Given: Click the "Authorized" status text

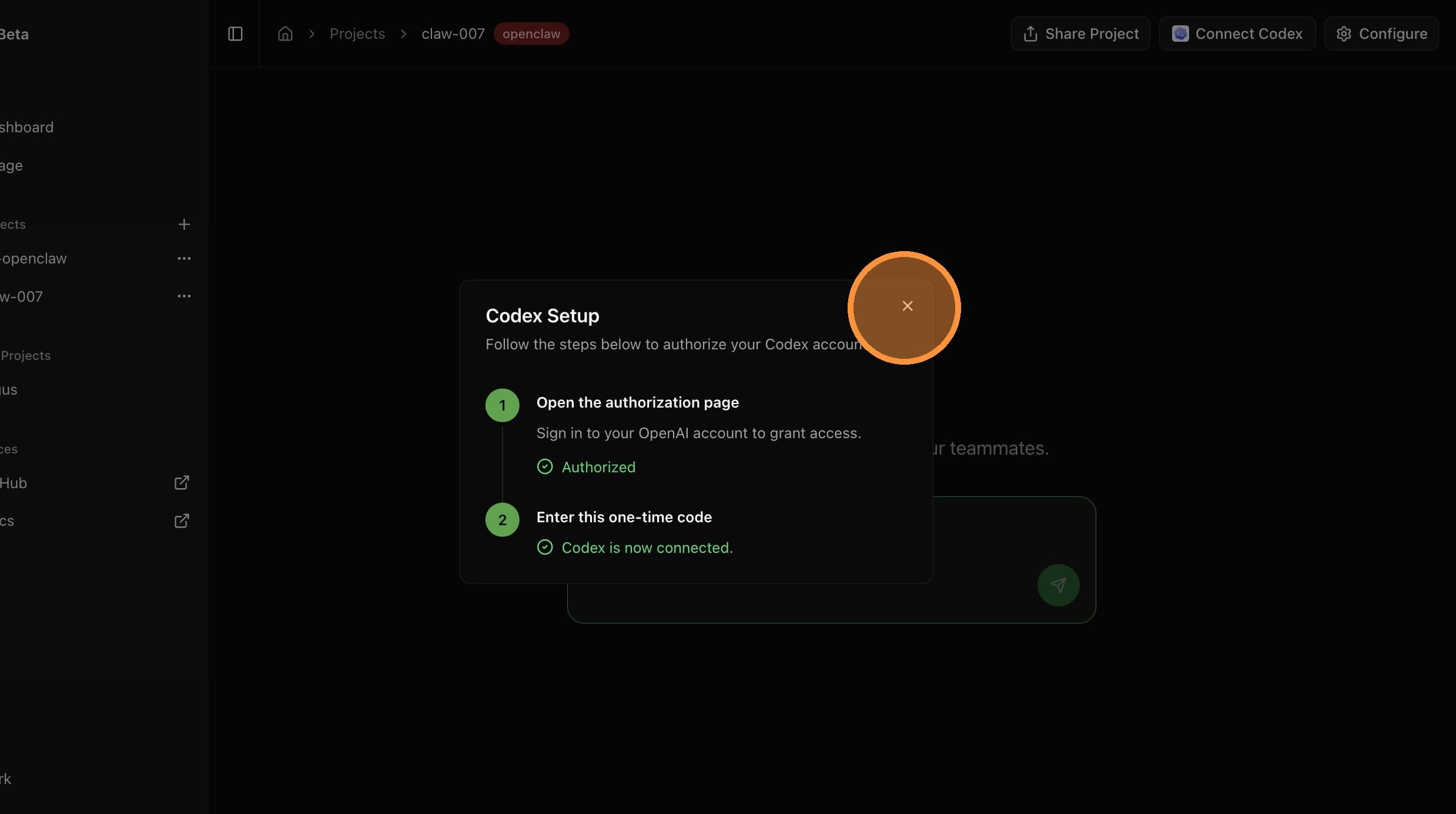Looking at the screenshot, I should (598, 467).
